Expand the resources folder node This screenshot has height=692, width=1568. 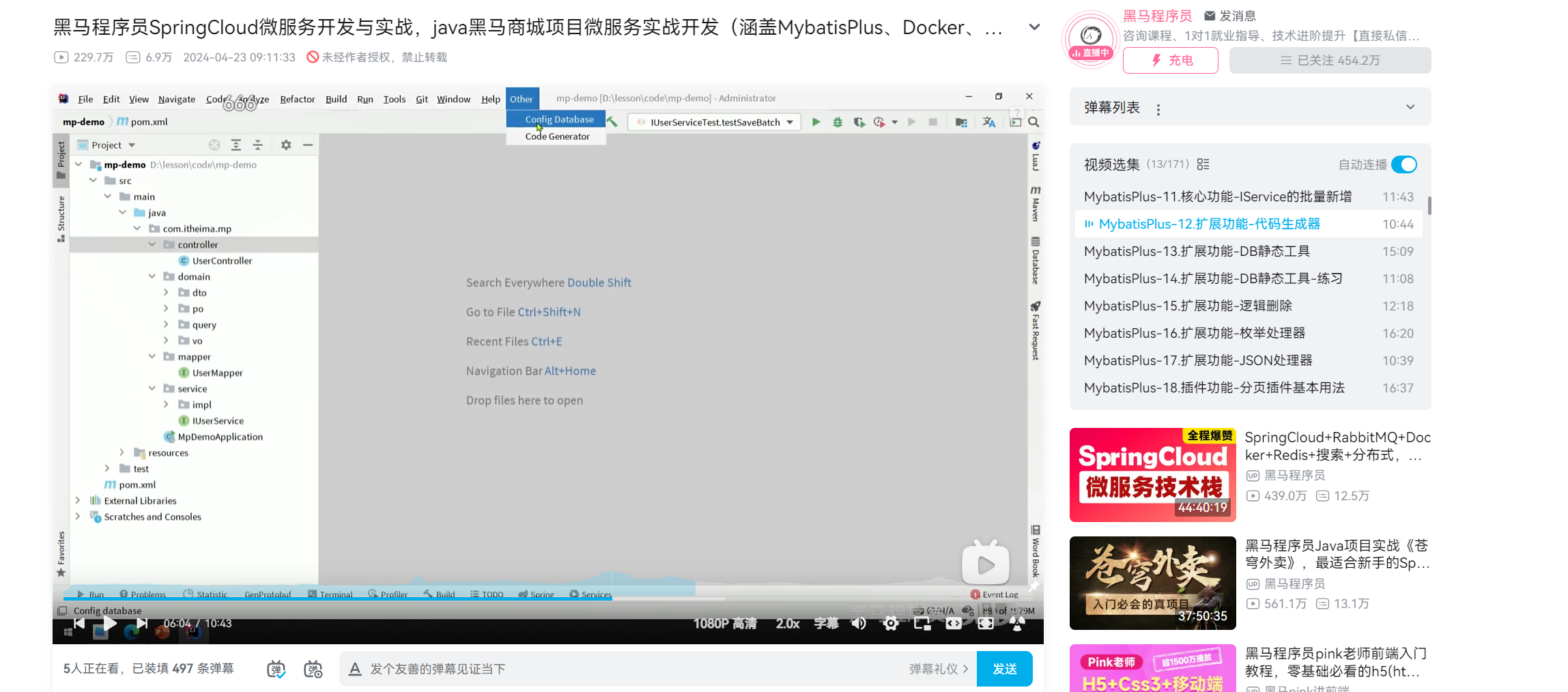click(122, 452)
